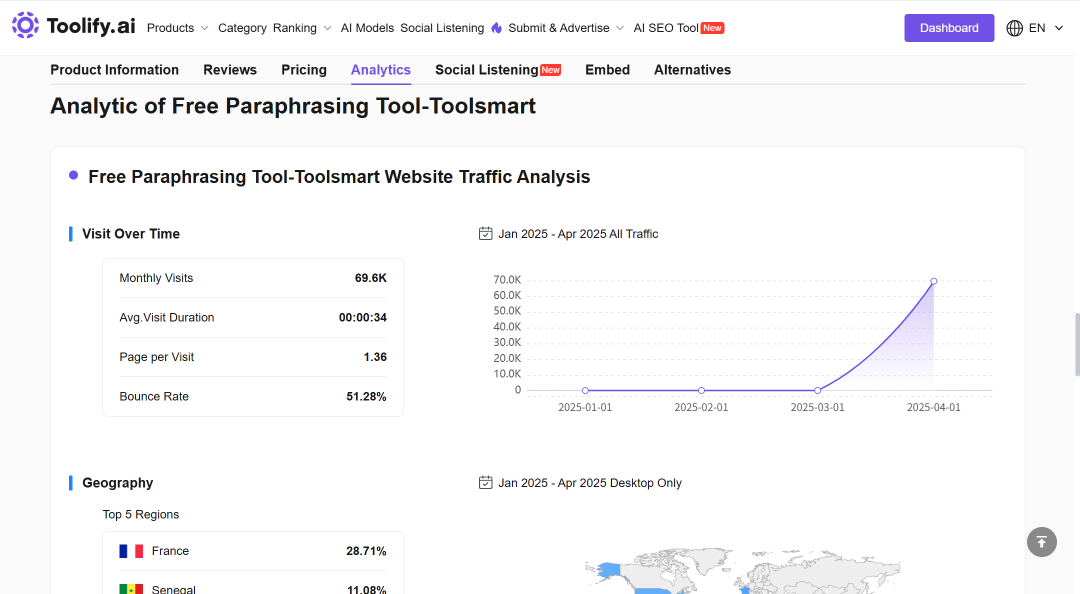Click the Geography section heading
The image size is (1080, 594).
coord(118,483)
